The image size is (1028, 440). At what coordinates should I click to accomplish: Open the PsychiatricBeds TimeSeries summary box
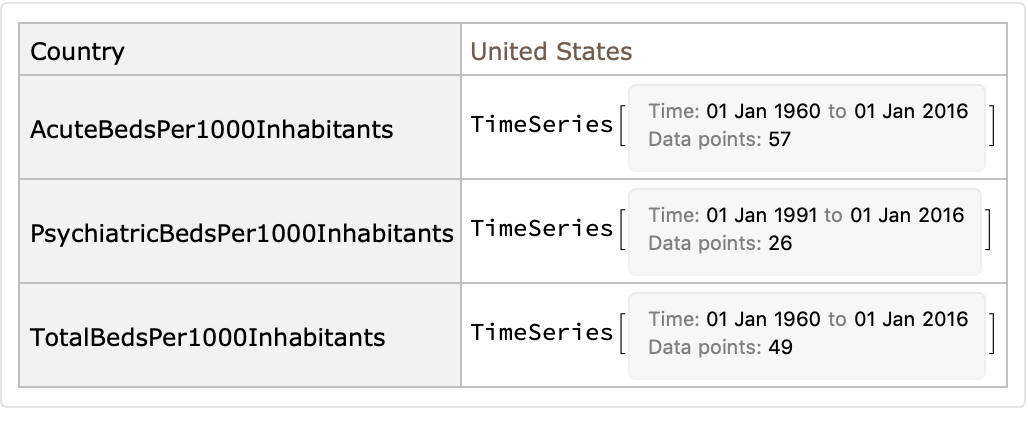(x=804, y=230)
